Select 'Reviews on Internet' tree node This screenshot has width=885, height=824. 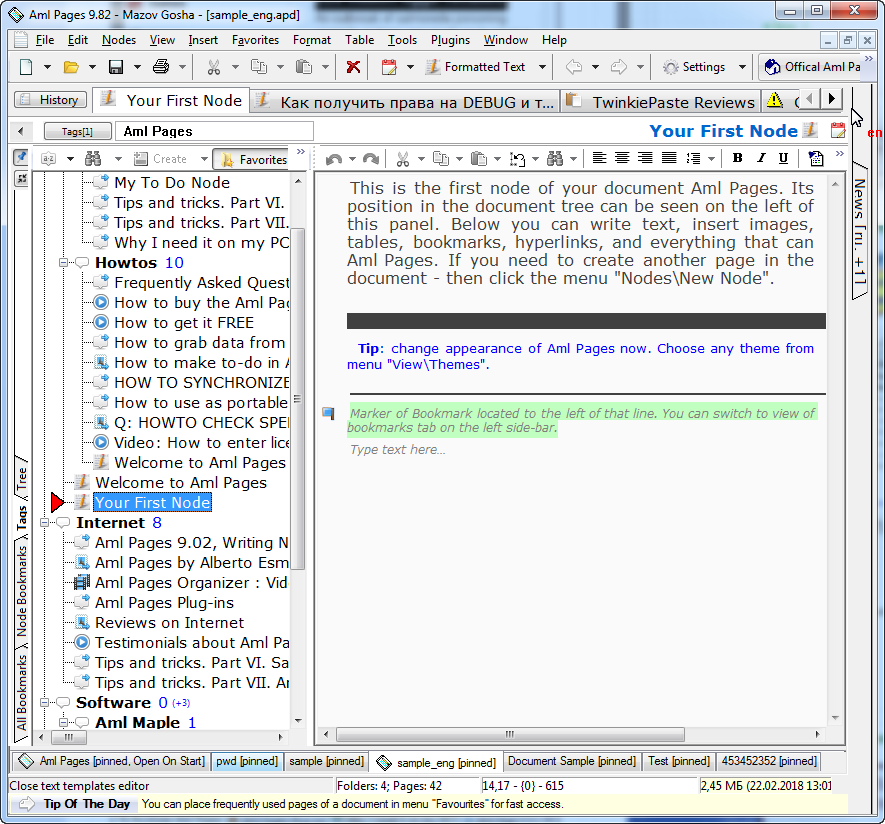point(169,623)
